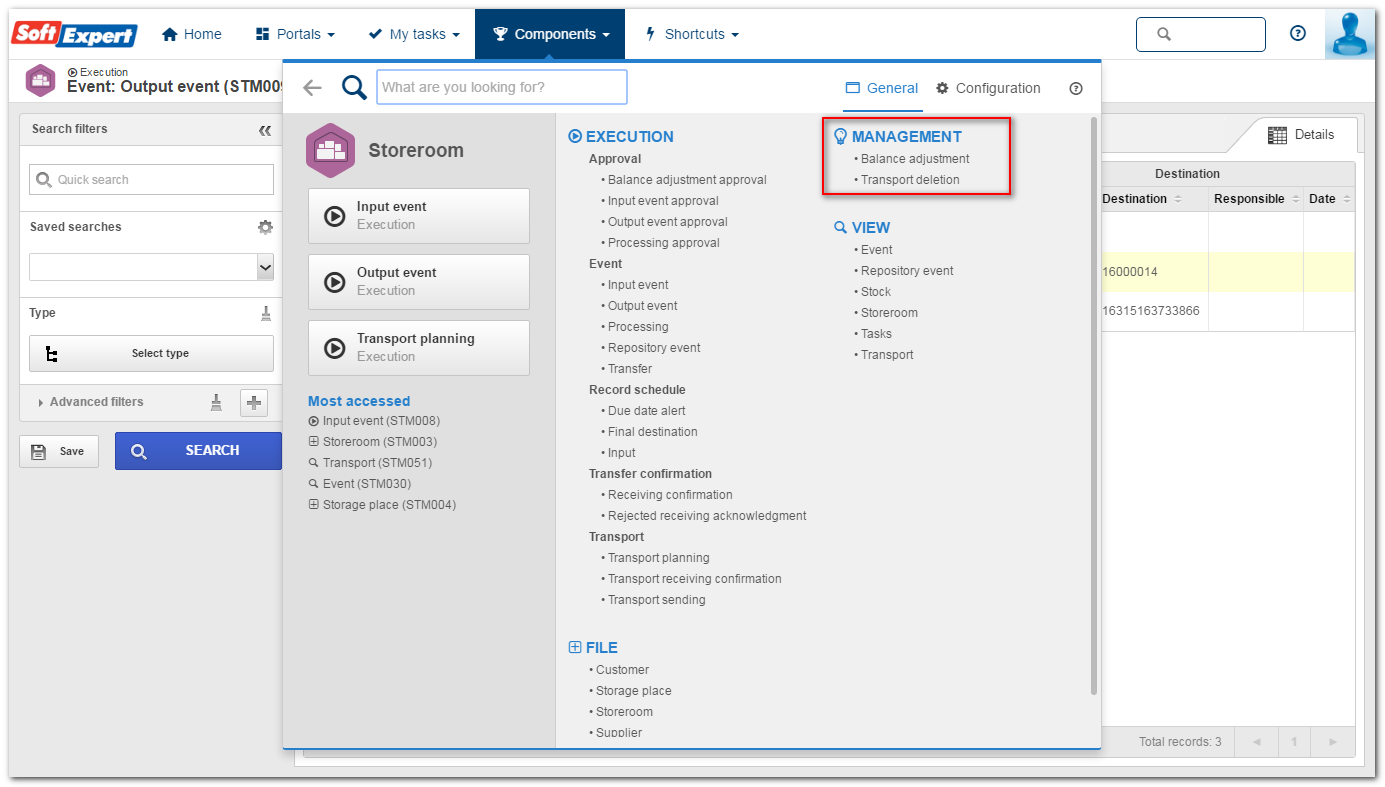Open Output event approval
This screenshot has height=787, width=1385.
[668, 222]
